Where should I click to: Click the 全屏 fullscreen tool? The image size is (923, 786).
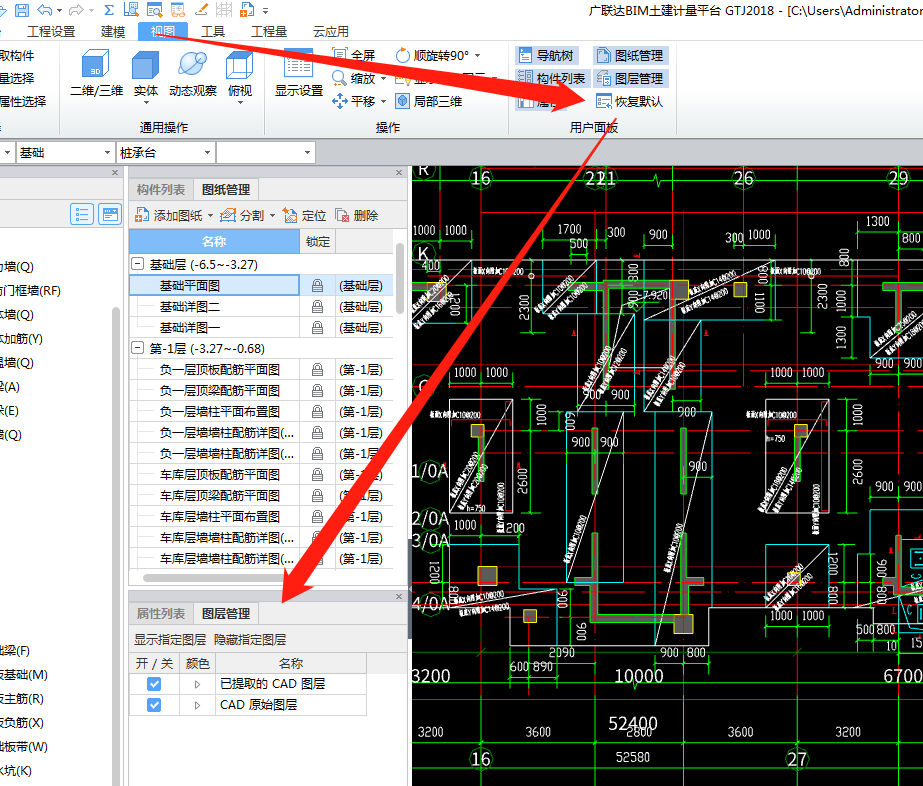tap(354, 55)
